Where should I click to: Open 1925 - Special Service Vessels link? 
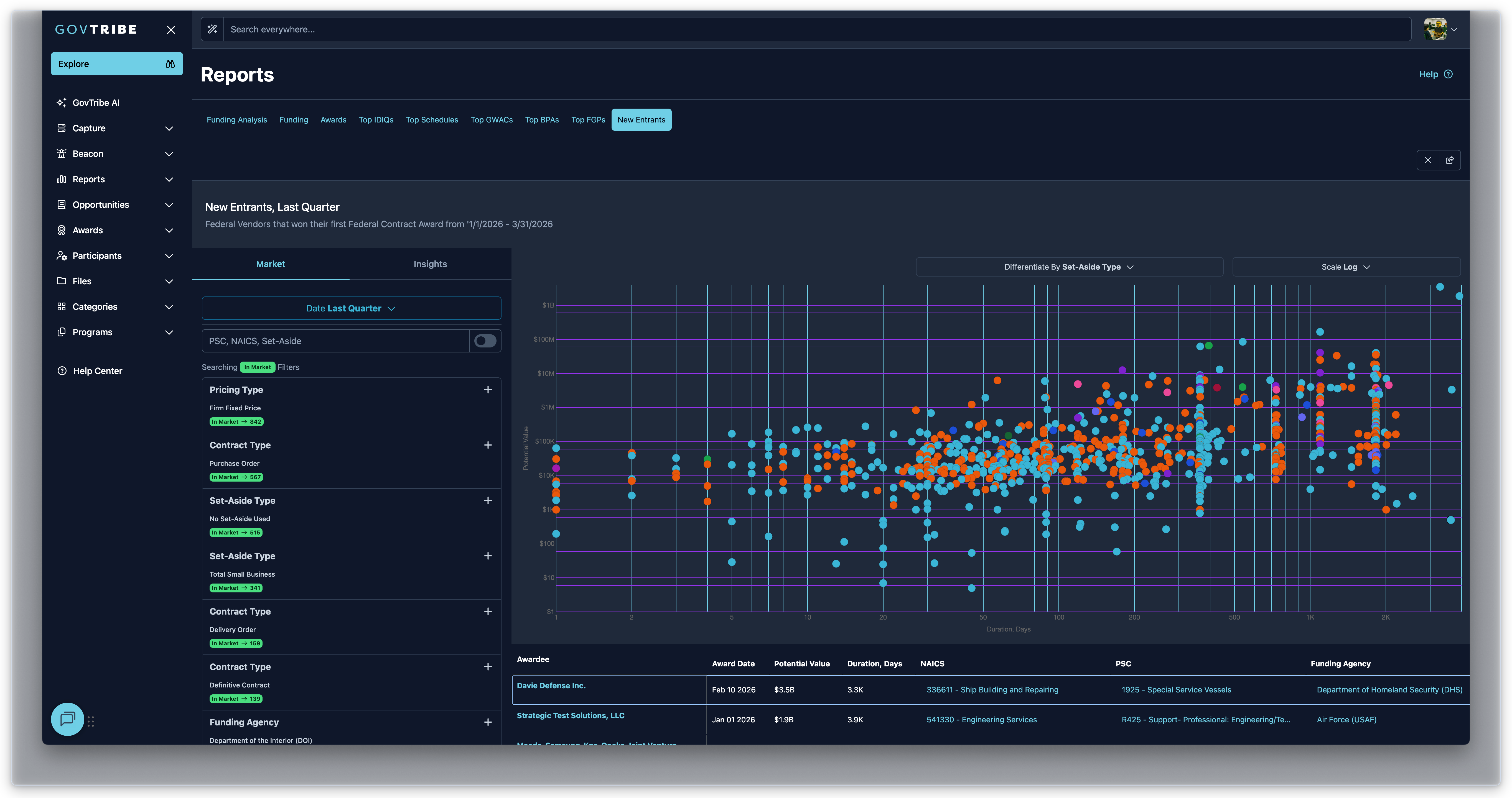[x=1176, y=690]
